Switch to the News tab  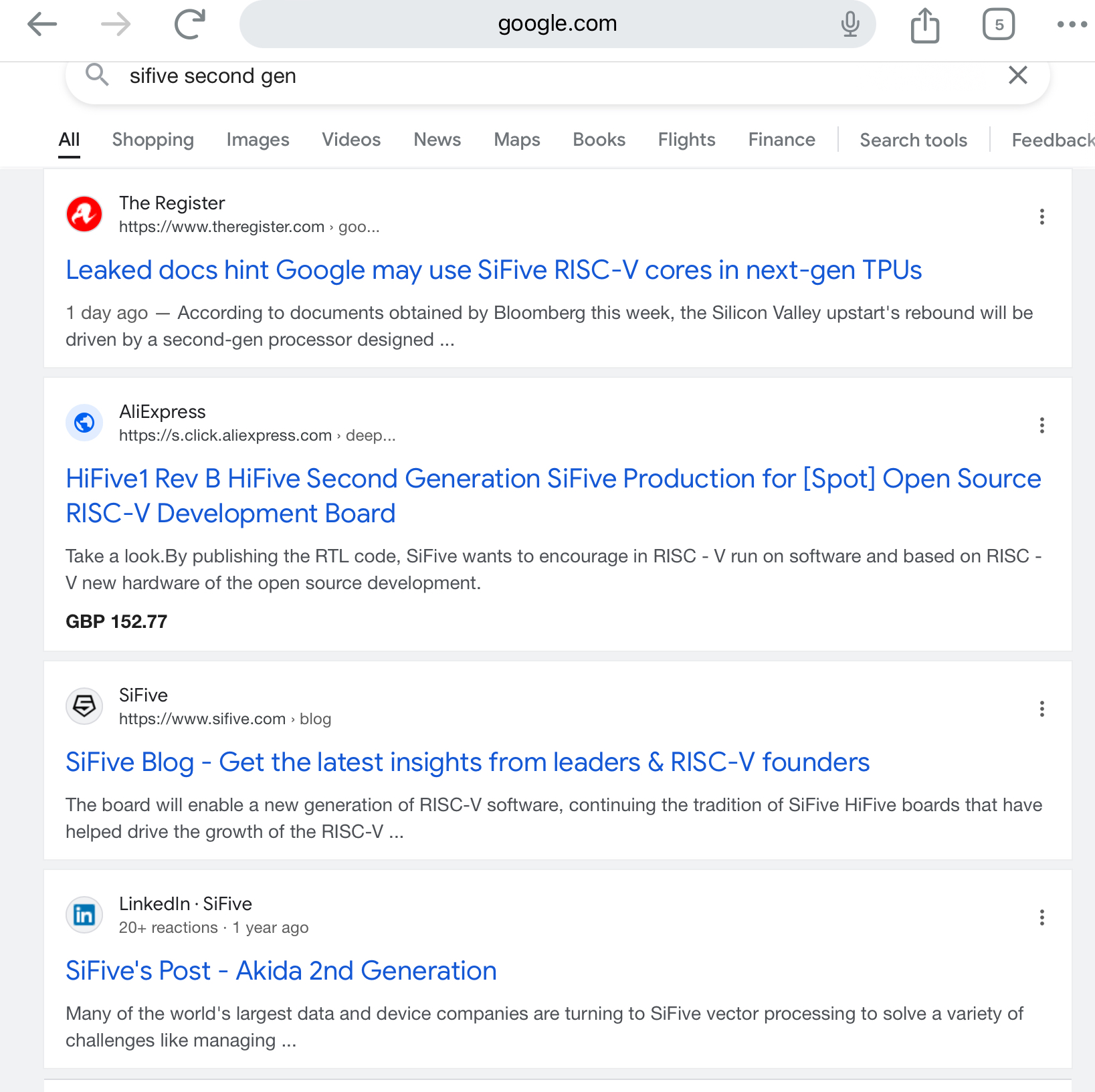tap(437, 140)
